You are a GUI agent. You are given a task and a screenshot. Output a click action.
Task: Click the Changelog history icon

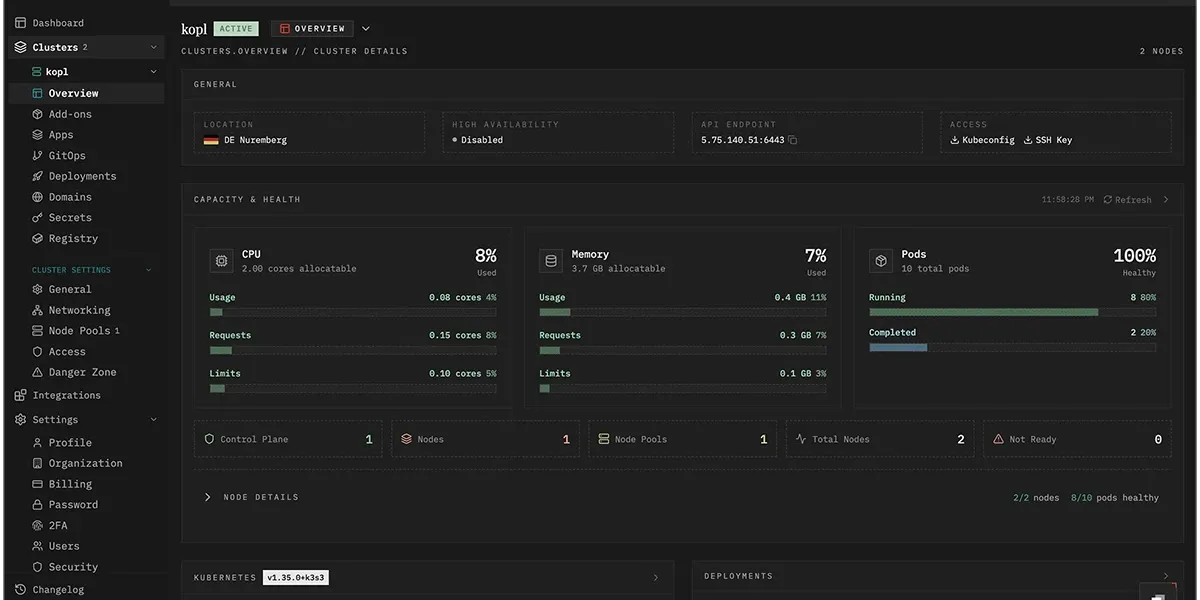tap(20, 590)
